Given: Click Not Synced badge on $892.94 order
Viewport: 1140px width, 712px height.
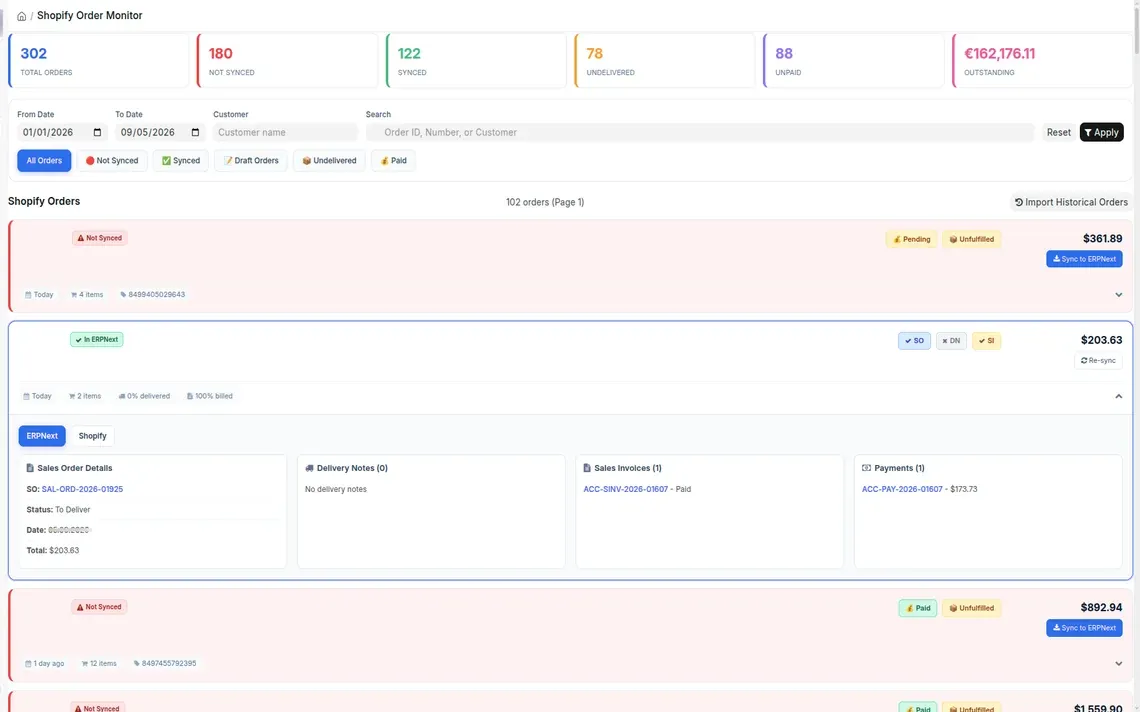Looking at the screenshot, I should coord(100,607).
